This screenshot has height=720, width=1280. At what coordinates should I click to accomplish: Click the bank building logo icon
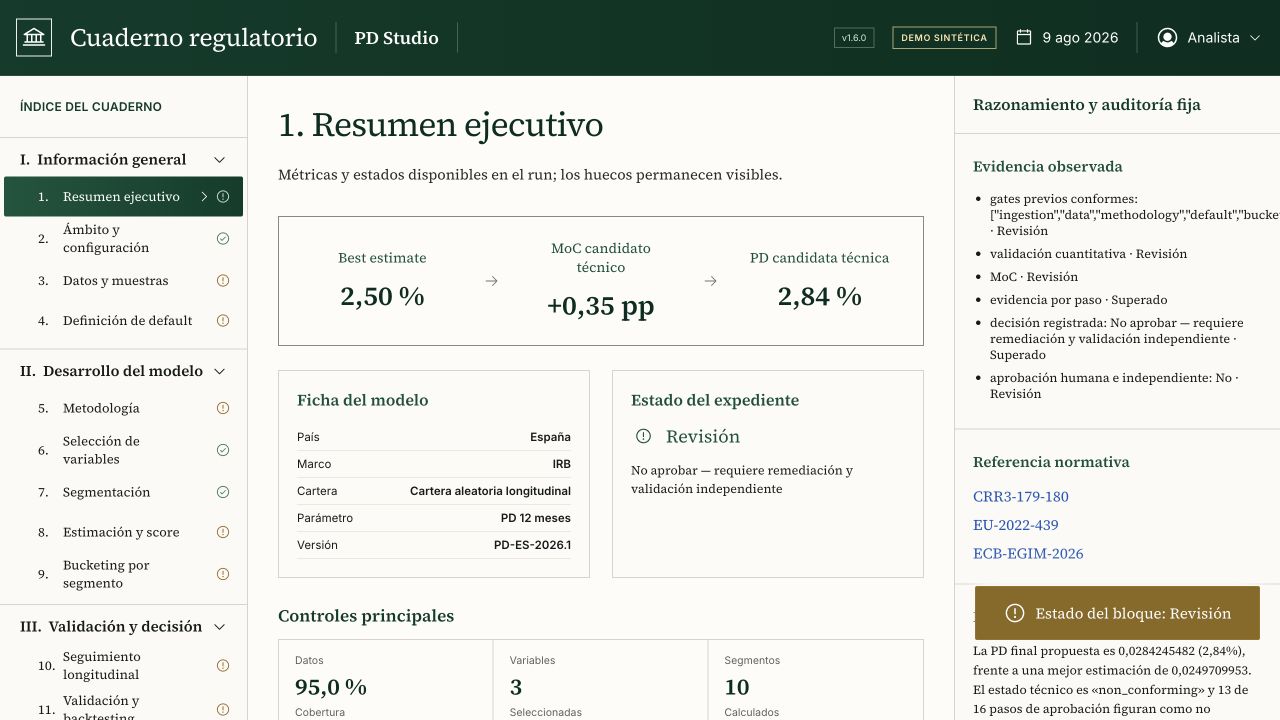click(34, 38)
